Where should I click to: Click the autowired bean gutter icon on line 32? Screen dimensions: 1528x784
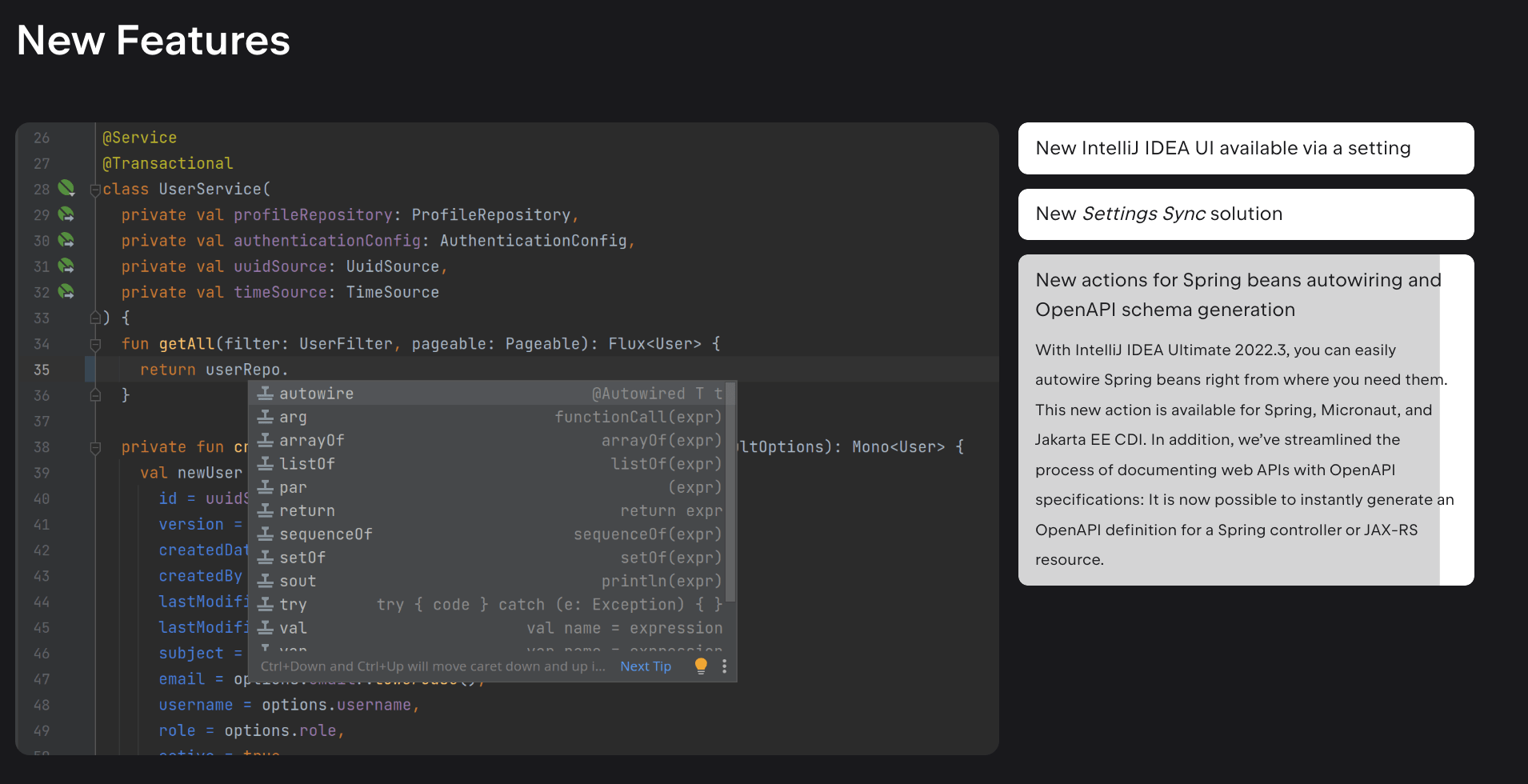66,292
